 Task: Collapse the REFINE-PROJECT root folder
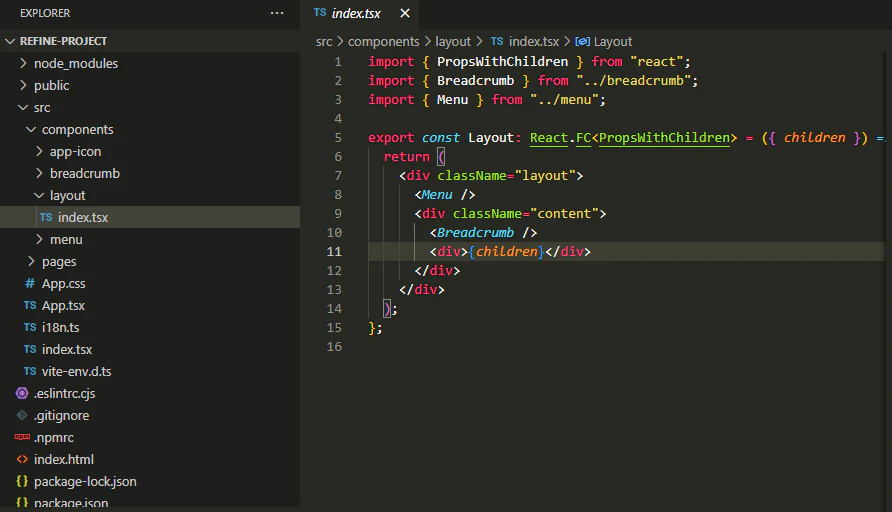[11, 41]
